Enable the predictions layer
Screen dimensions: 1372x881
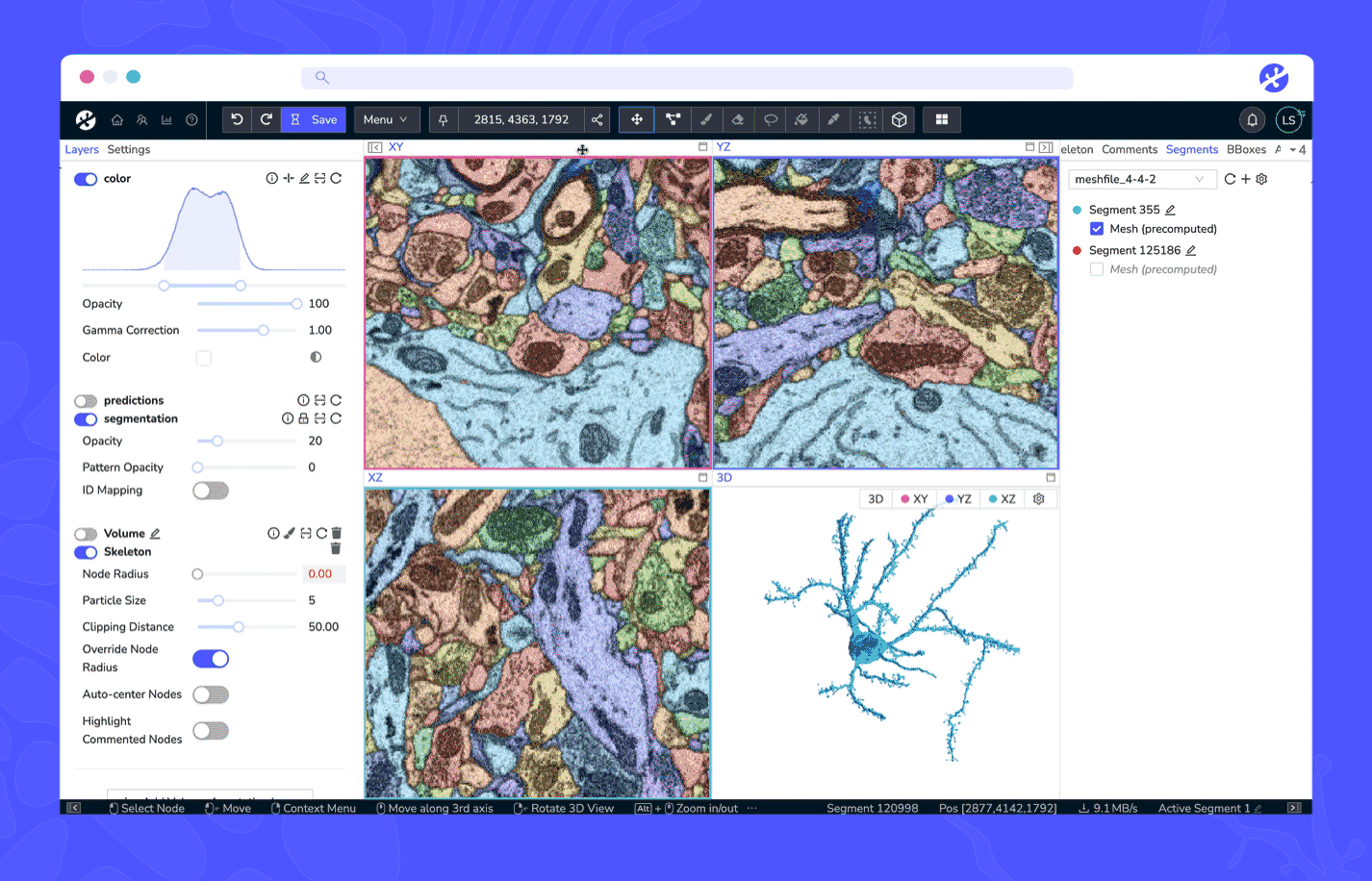(86, 400)
